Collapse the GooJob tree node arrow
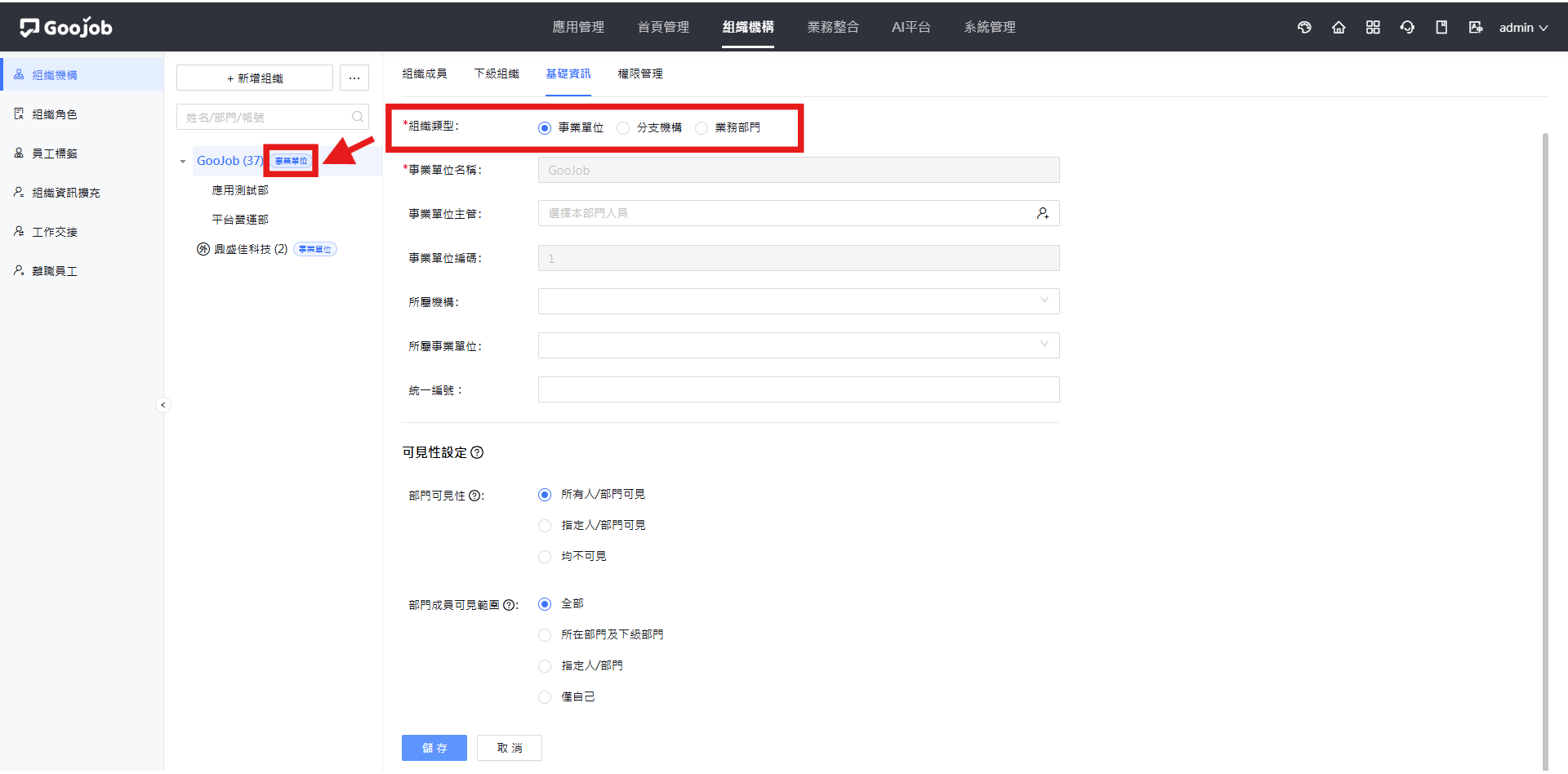Viewport: 1568px width, 774px height. [x=183, y=162]
